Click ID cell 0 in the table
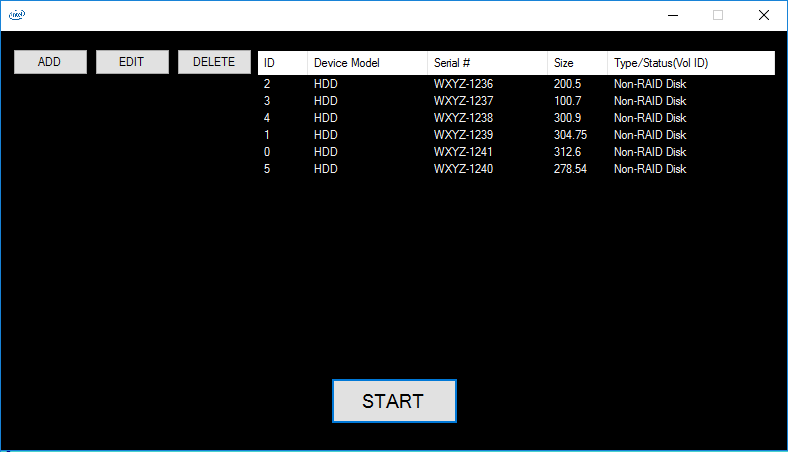The image size is (788, 452). pos(267,152)
